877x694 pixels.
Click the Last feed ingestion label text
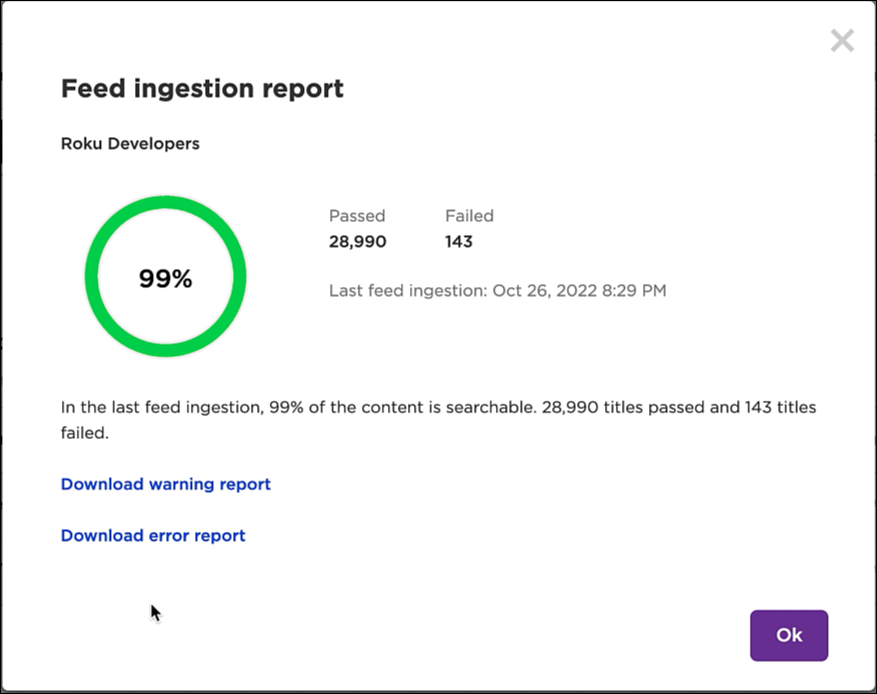click(407, 291)
